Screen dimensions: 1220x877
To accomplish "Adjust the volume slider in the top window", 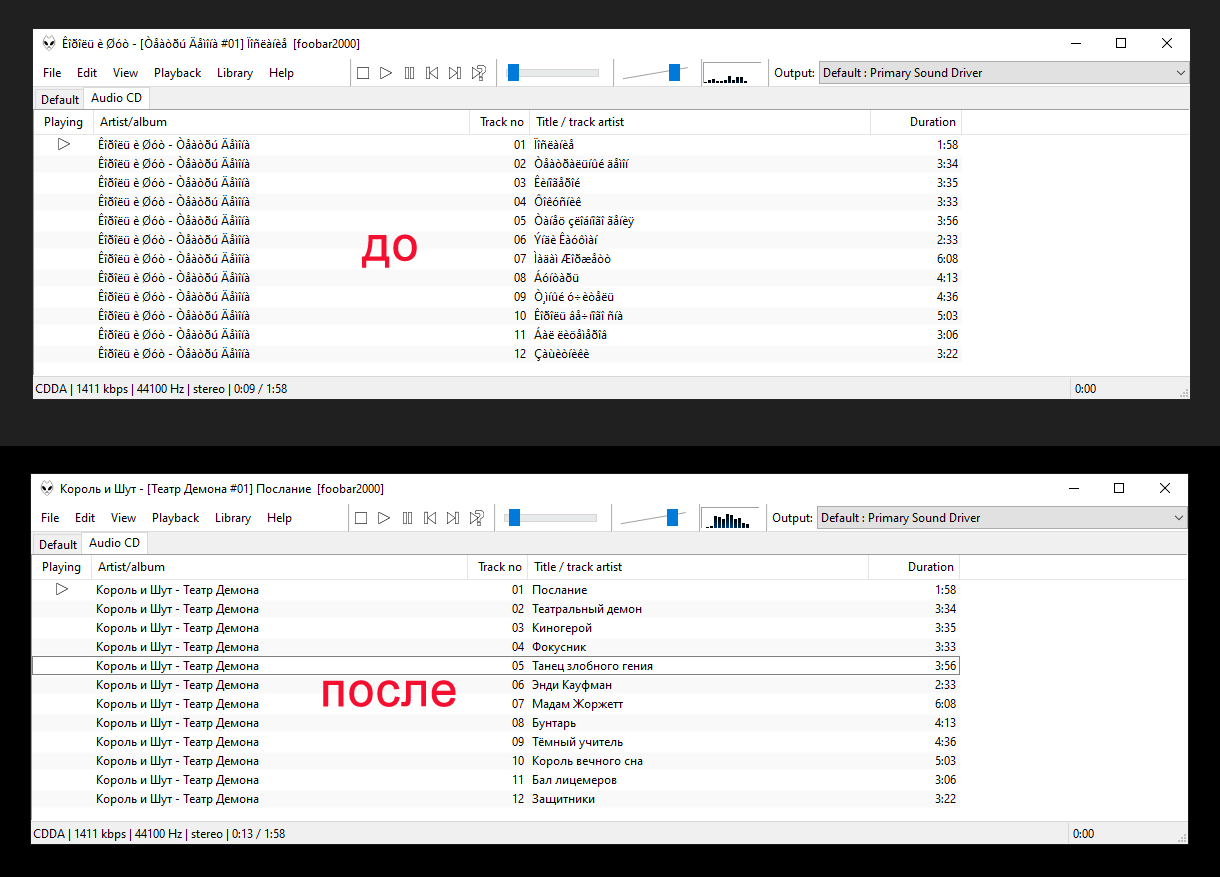I will [x=655, y=73].
